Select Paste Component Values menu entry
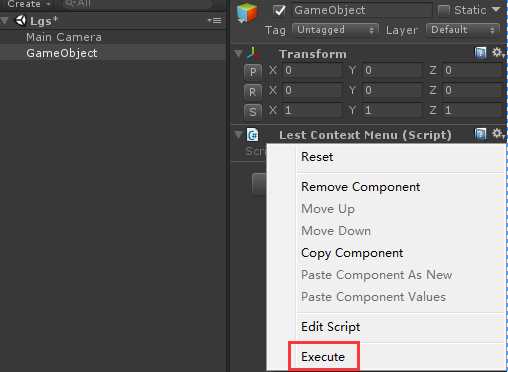 [387, 297]
